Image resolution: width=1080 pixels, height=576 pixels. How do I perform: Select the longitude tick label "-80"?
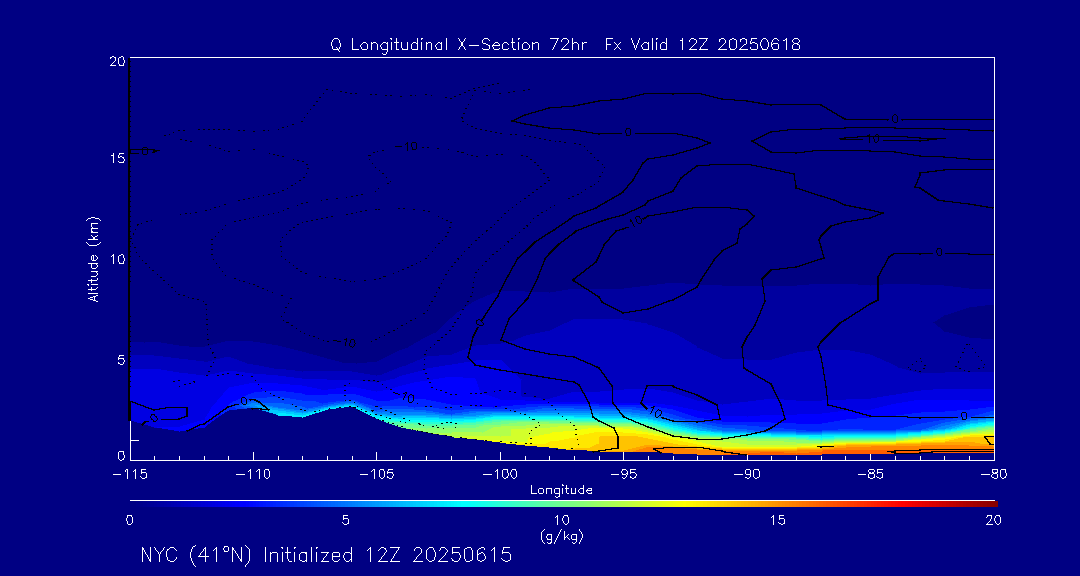point(994,474)
